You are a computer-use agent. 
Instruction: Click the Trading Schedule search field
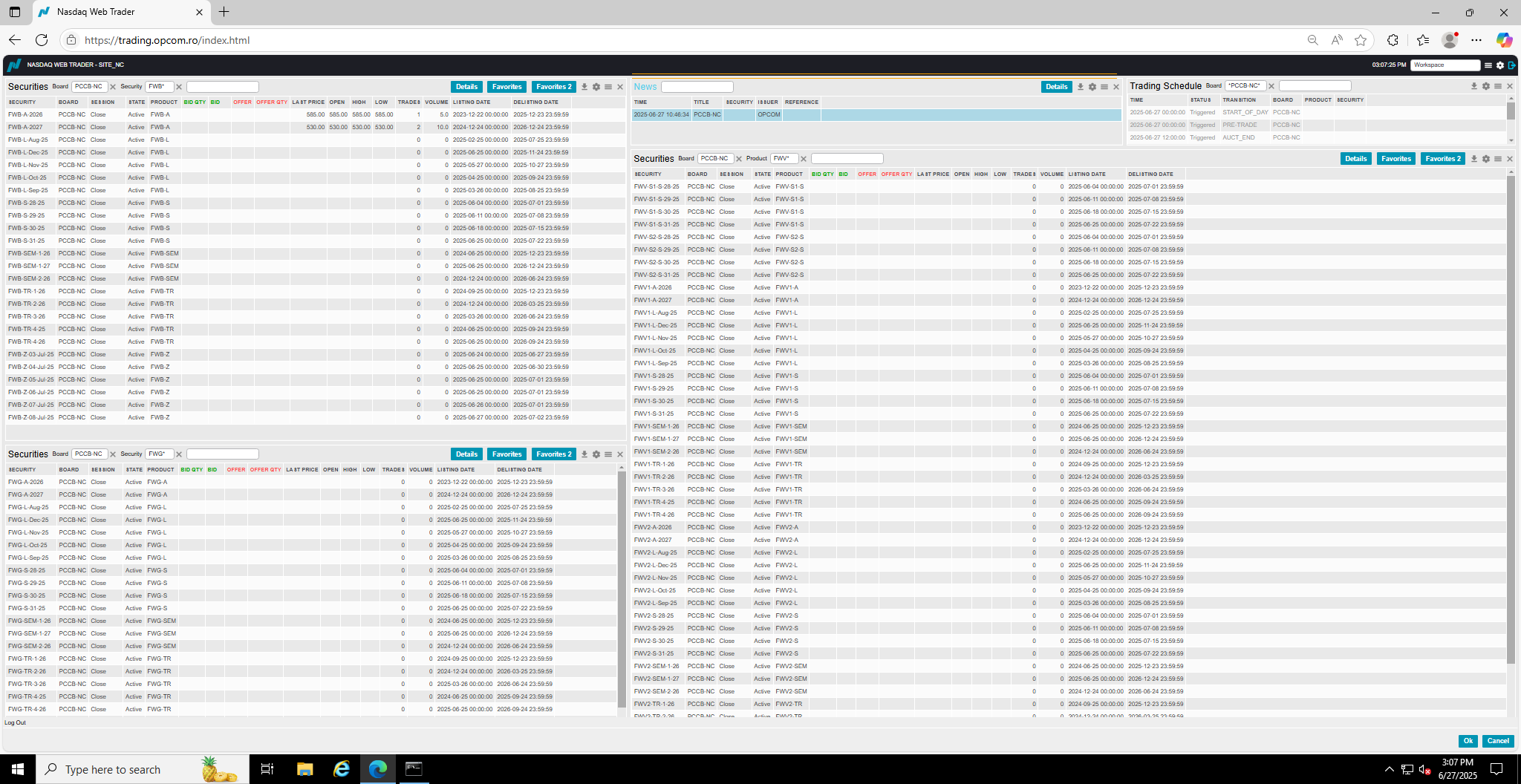click(x=1315, y=86)
